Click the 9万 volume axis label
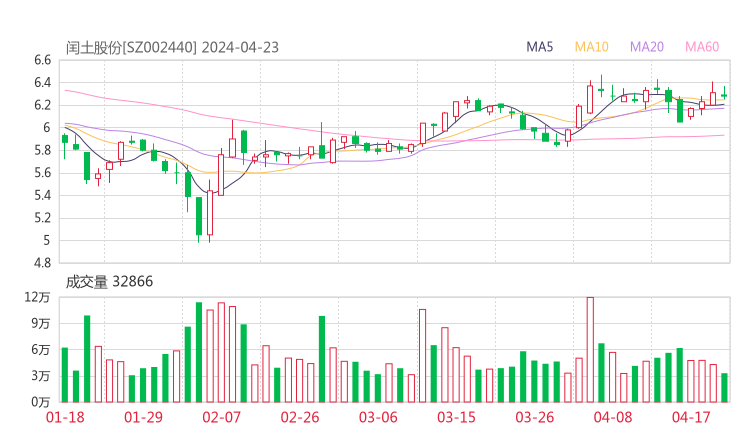Viewport: 740px width, 440px height. point(41,323)
